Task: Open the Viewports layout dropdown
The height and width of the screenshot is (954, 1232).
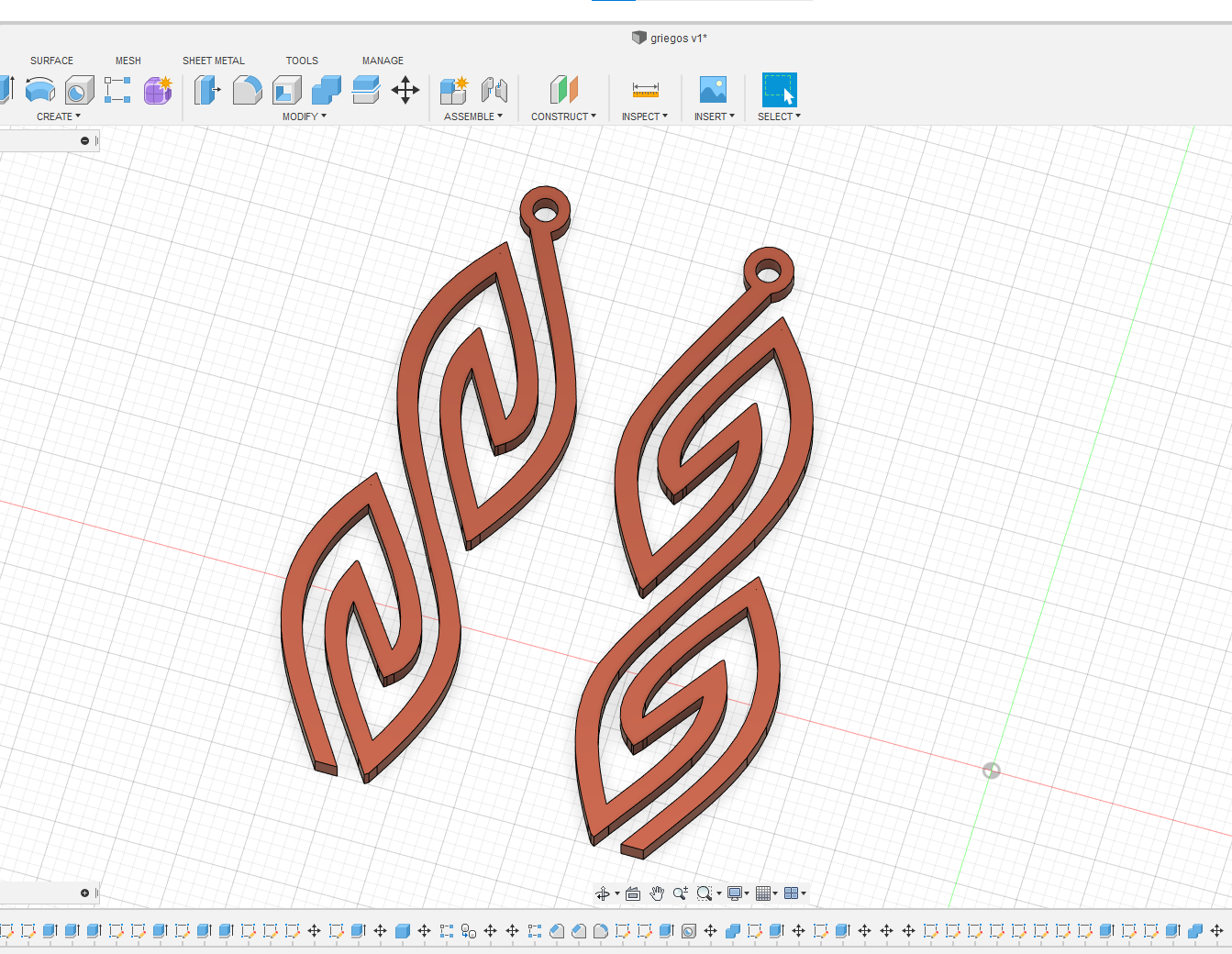Action: pos(795,893)
